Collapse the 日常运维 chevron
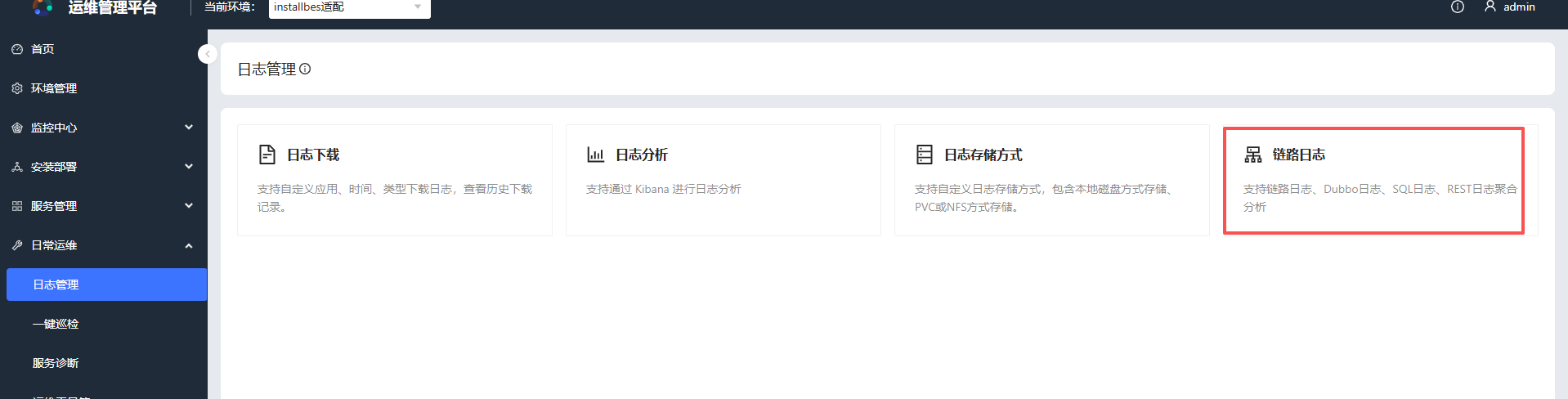Viewport: 1568px width, 399px height. tap(189, 245)
